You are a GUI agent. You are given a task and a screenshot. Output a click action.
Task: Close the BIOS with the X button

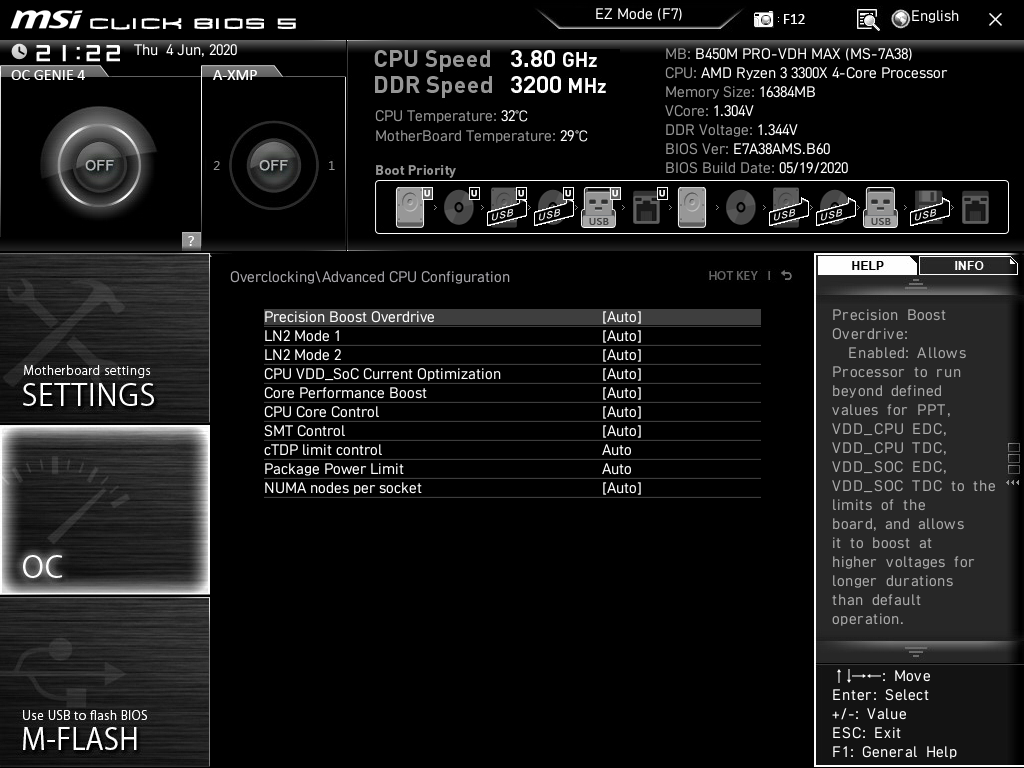tap(995, 20)
